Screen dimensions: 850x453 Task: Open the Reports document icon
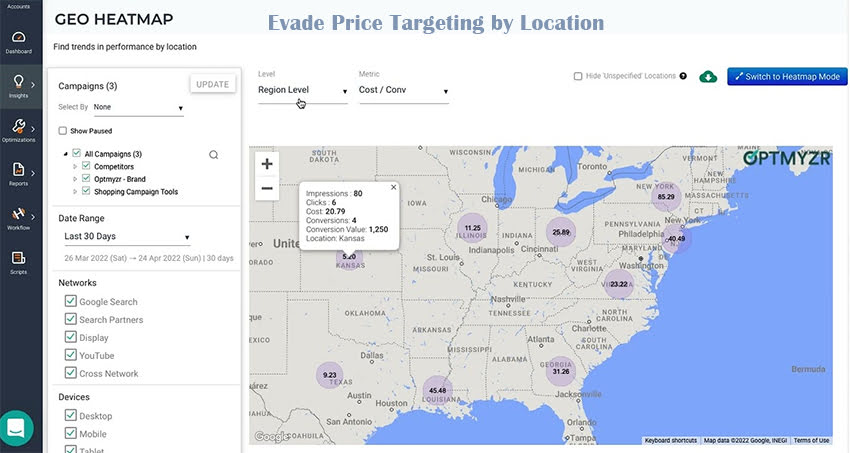point(18,170)
